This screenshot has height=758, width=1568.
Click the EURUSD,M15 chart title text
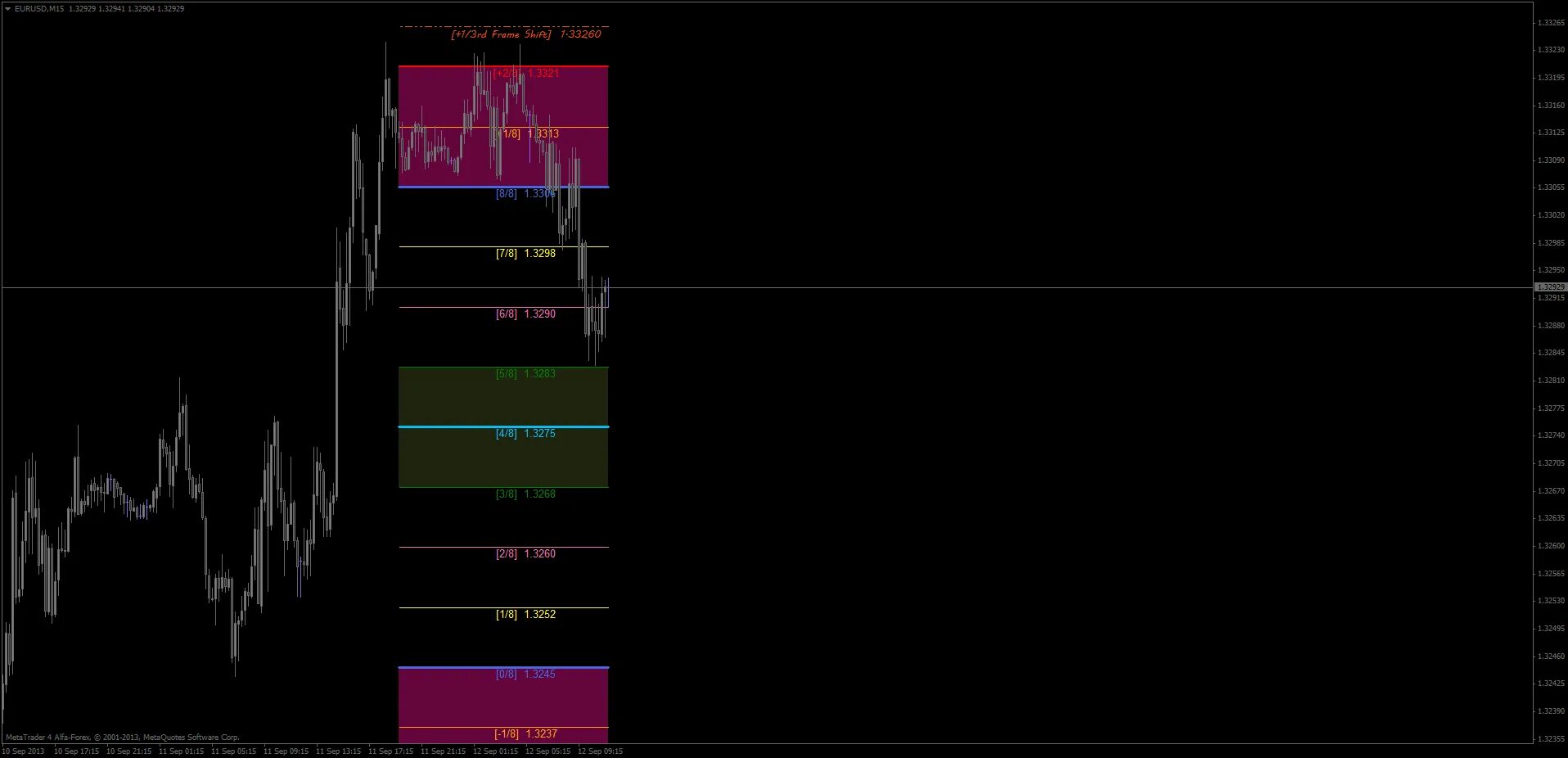39,9
